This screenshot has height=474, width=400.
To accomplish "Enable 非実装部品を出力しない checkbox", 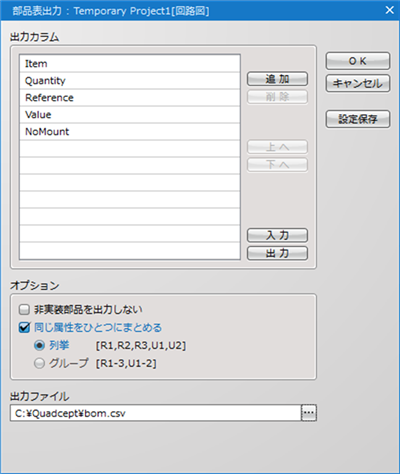I will coord(24,310).
